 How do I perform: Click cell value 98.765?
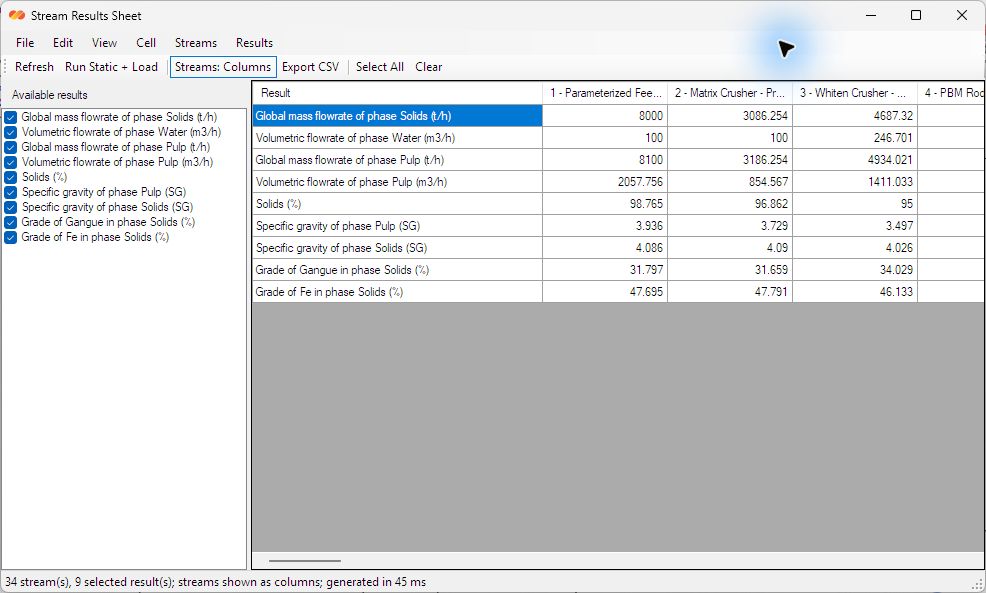coord(605,204)
